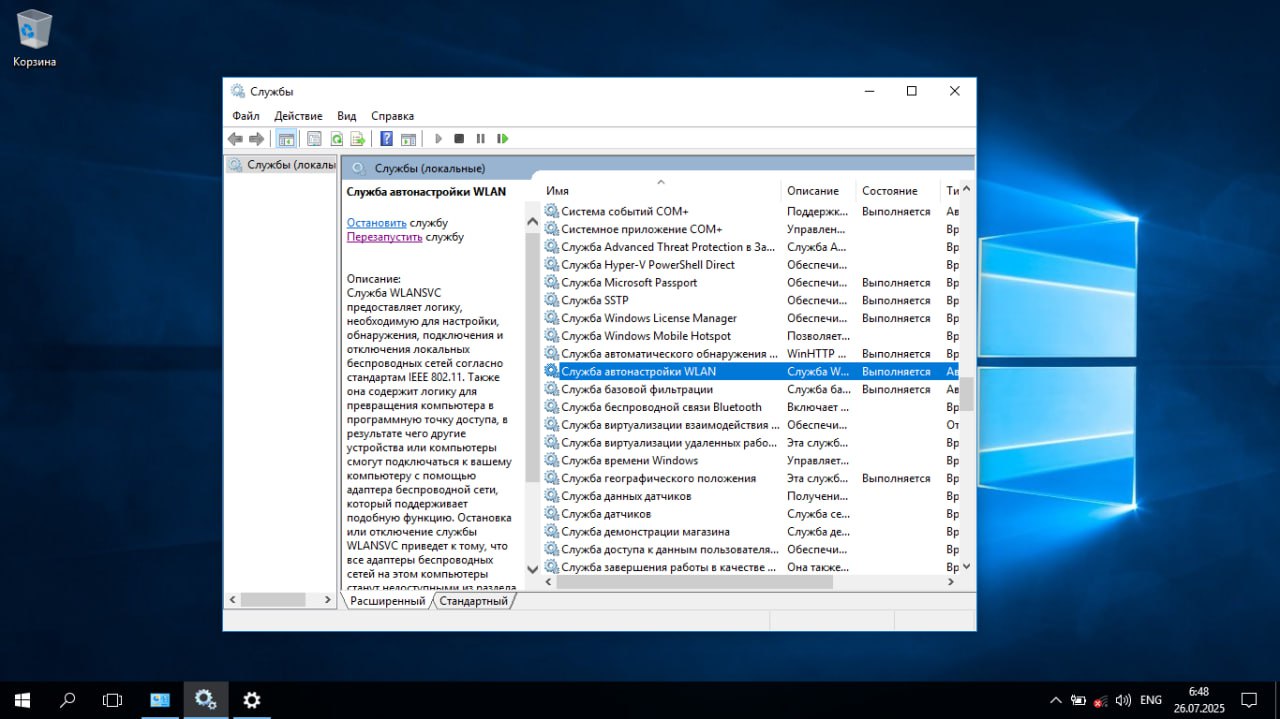This screenshot has width=1280, height=719.
Task: Click description pane scroll-up arrow
Action: point(532,221)
